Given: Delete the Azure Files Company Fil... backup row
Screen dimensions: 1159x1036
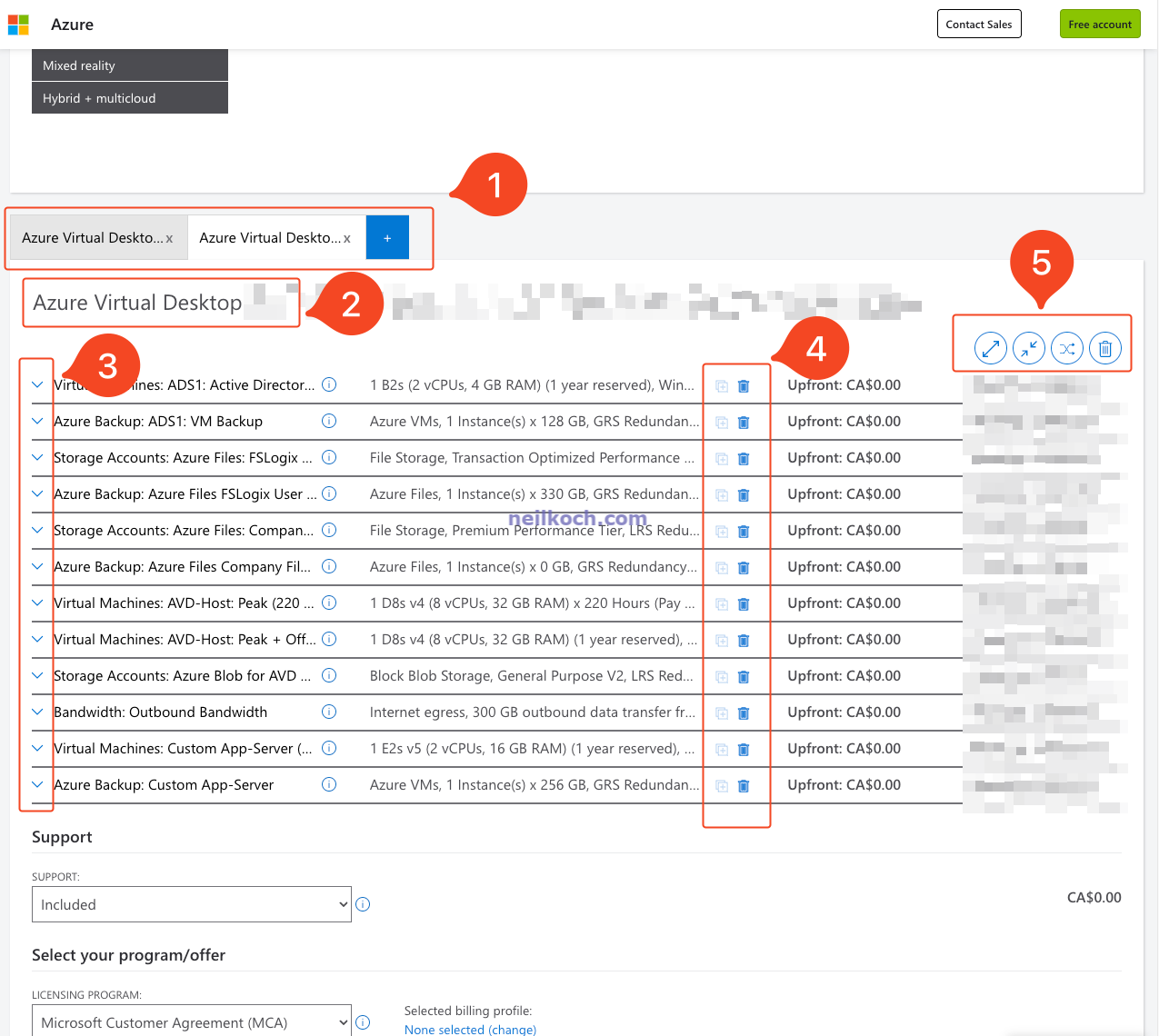Looking at the screenshot, I should tap(744, 568).
